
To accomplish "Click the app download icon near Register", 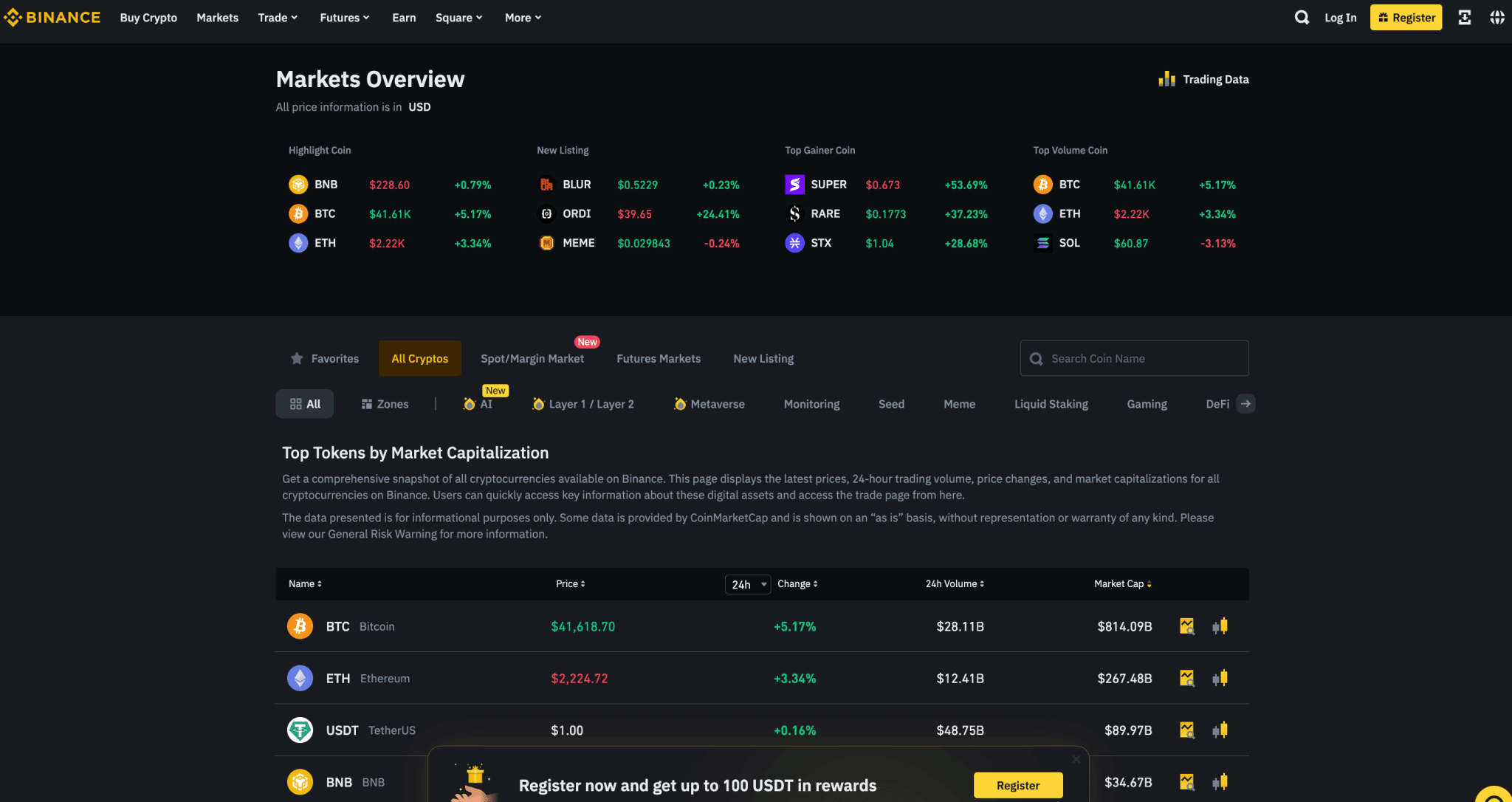I will 1465,17.
